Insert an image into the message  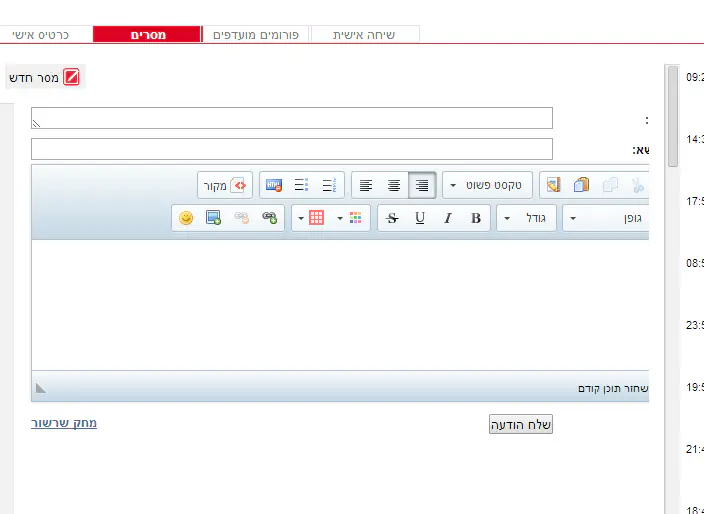[213, 218]
